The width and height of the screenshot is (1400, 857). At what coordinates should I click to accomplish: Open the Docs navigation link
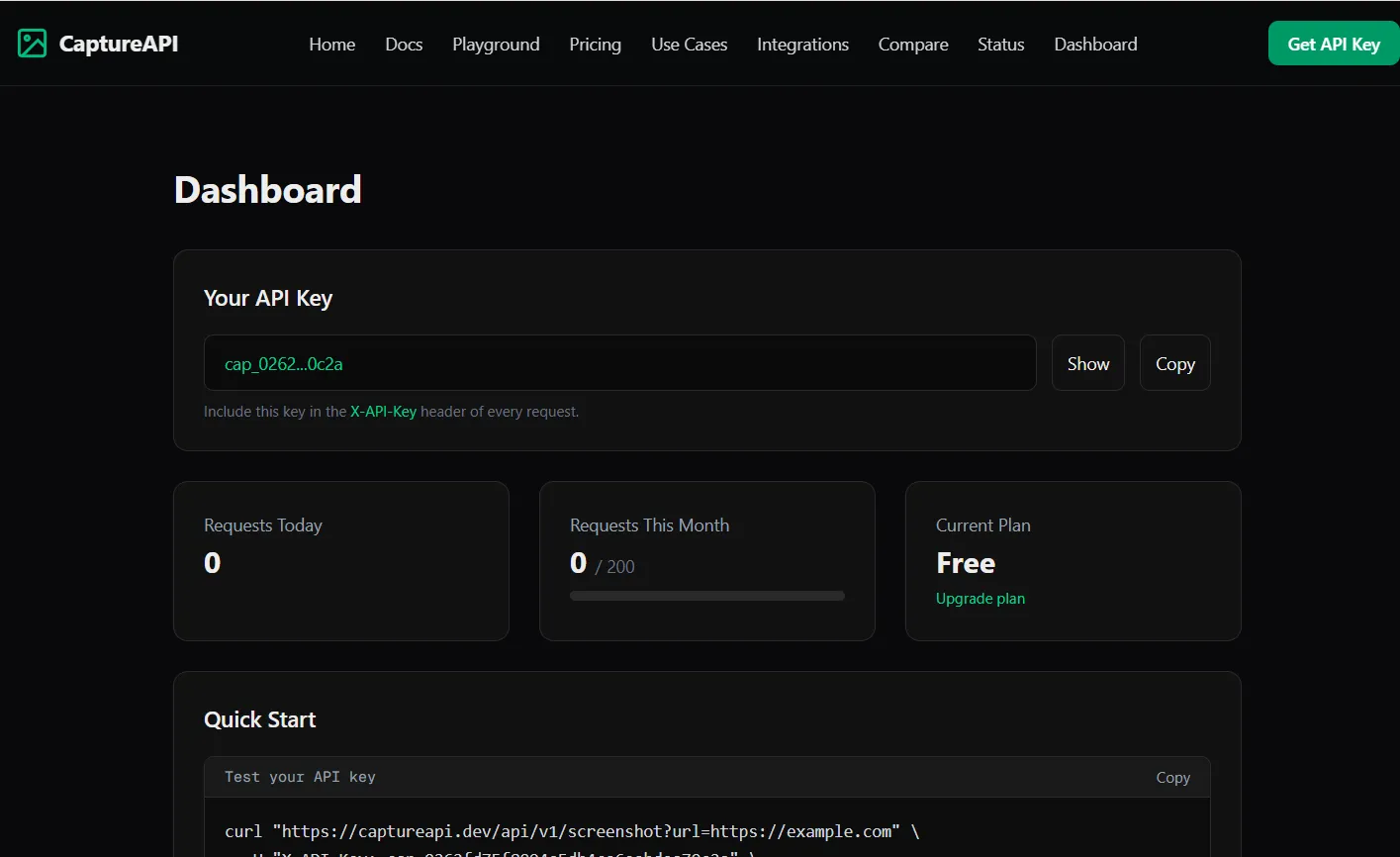click(404, 45)
